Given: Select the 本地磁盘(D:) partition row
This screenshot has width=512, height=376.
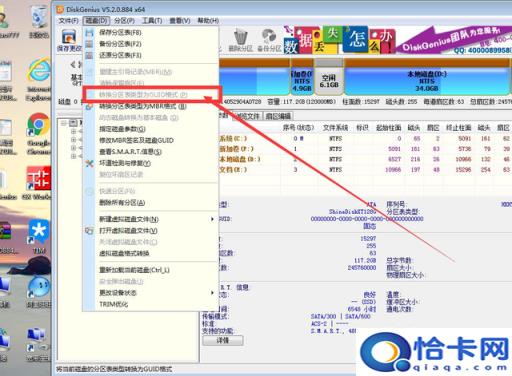Looking at the screenshot, I should (x=365, y=159).
